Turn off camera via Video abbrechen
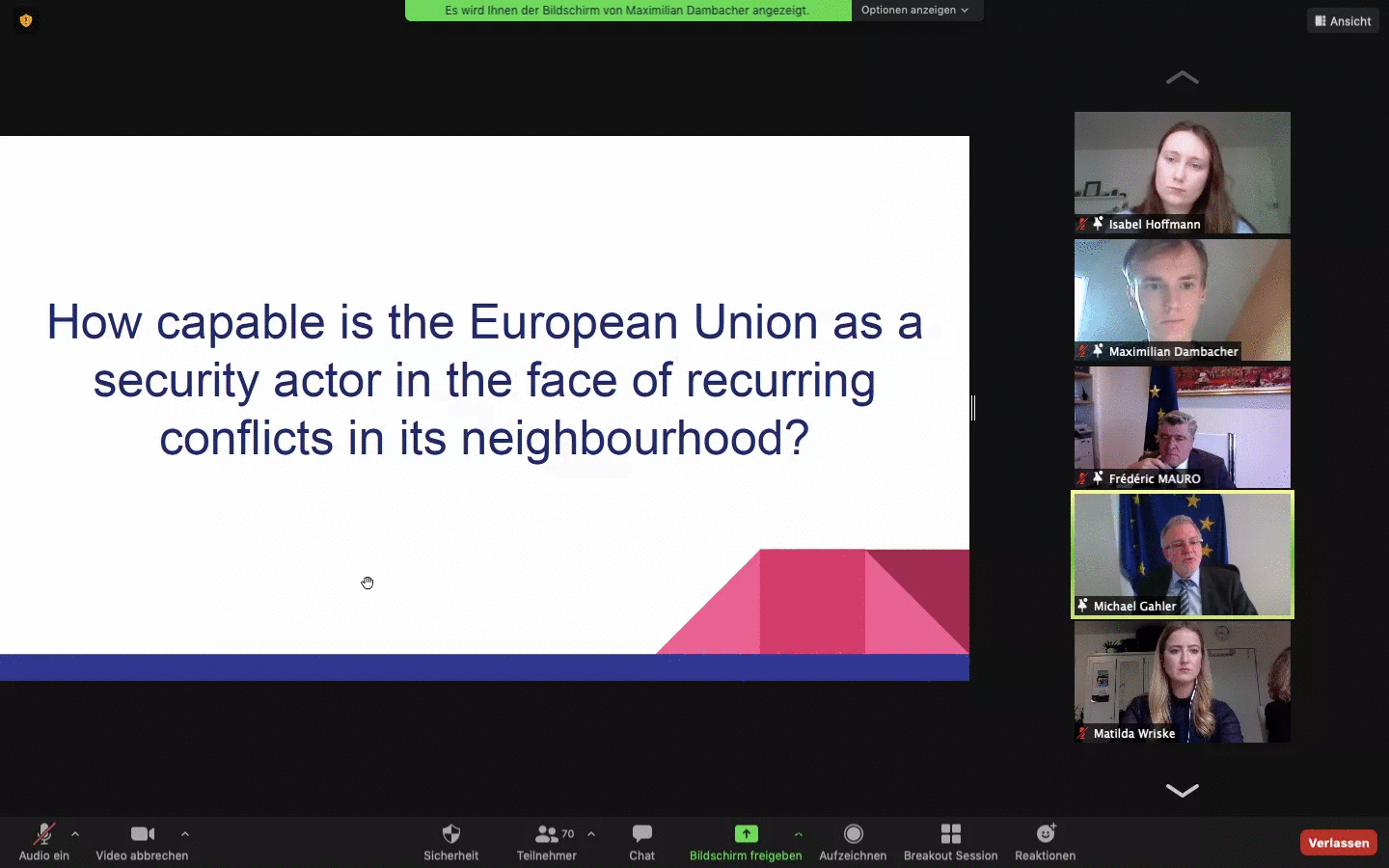 click(142, 834)
